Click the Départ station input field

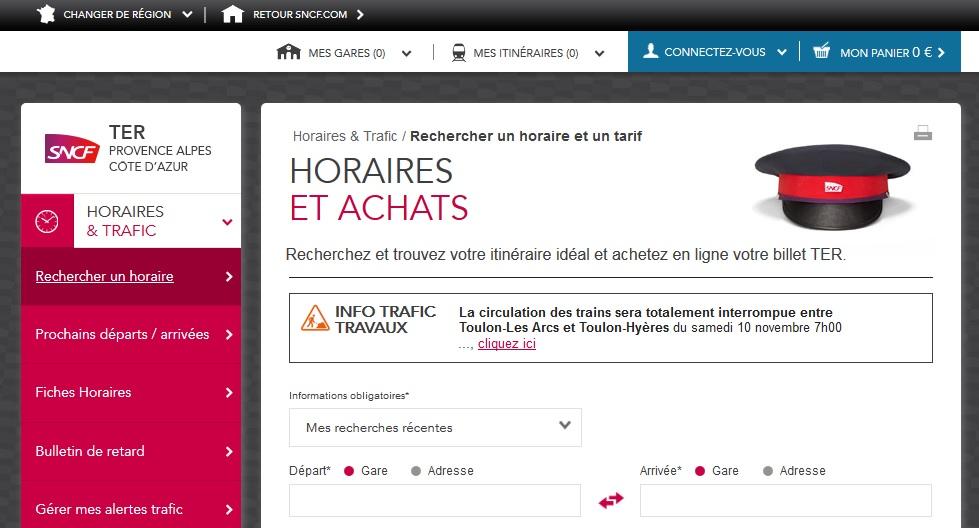coord(434,500)
